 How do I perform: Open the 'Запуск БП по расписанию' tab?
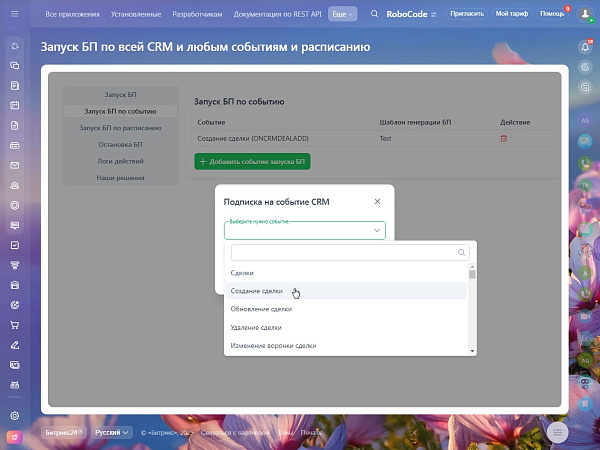coord(120,128)
